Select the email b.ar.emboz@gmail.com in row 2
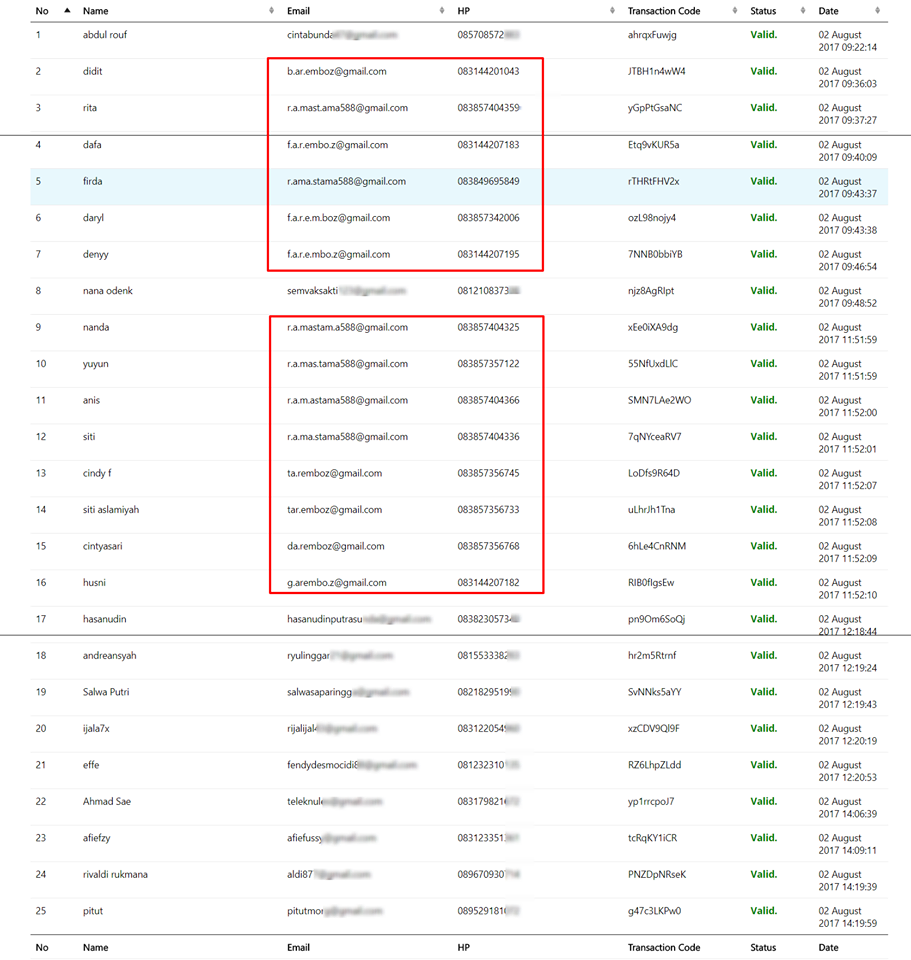 336,71
